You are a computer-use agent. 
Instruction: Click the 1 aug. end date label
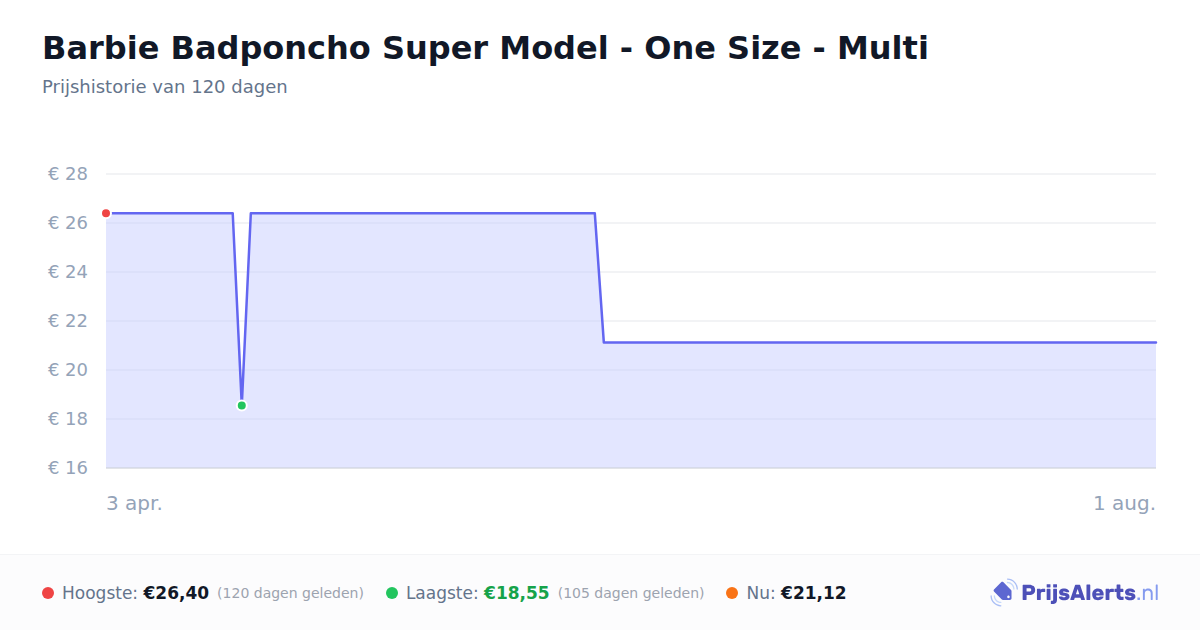pyautogui.click(x=1124, y=503)
